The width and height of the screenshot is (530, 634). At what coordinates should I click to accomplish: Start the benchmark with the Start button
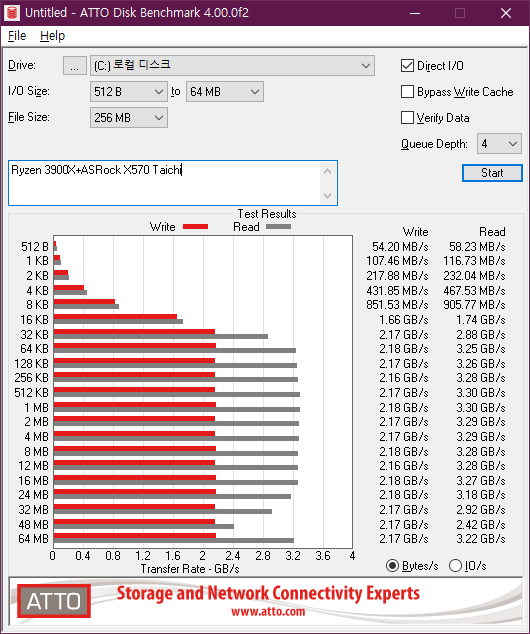click(x=492, y=173)
